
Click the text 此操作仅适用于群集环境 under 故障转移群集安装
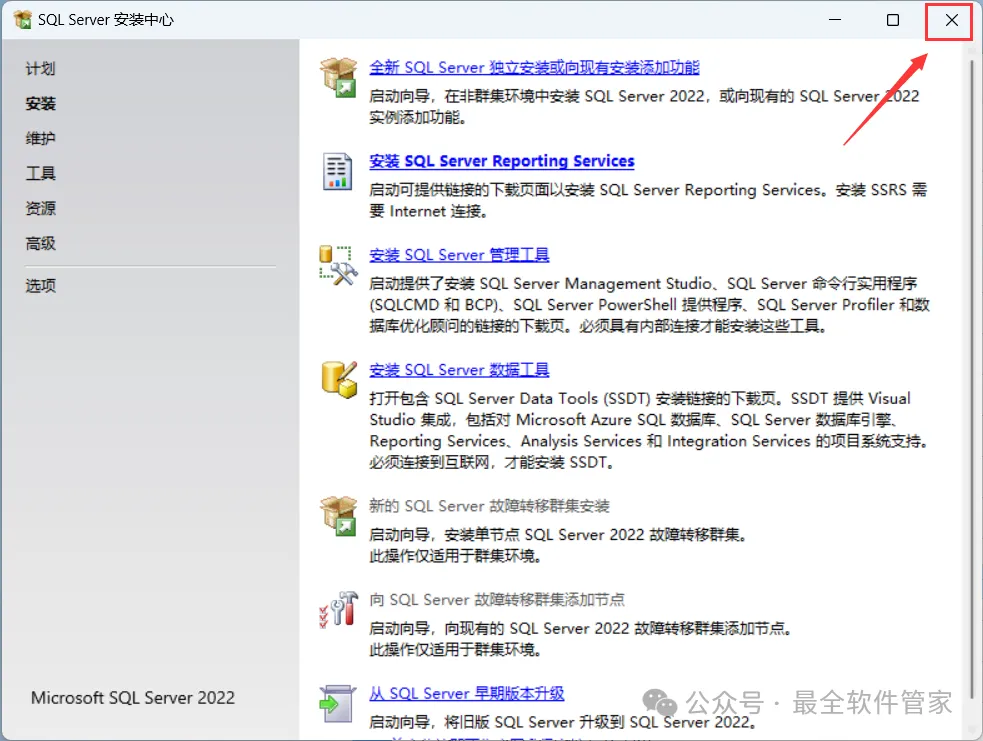click(455, 556)
